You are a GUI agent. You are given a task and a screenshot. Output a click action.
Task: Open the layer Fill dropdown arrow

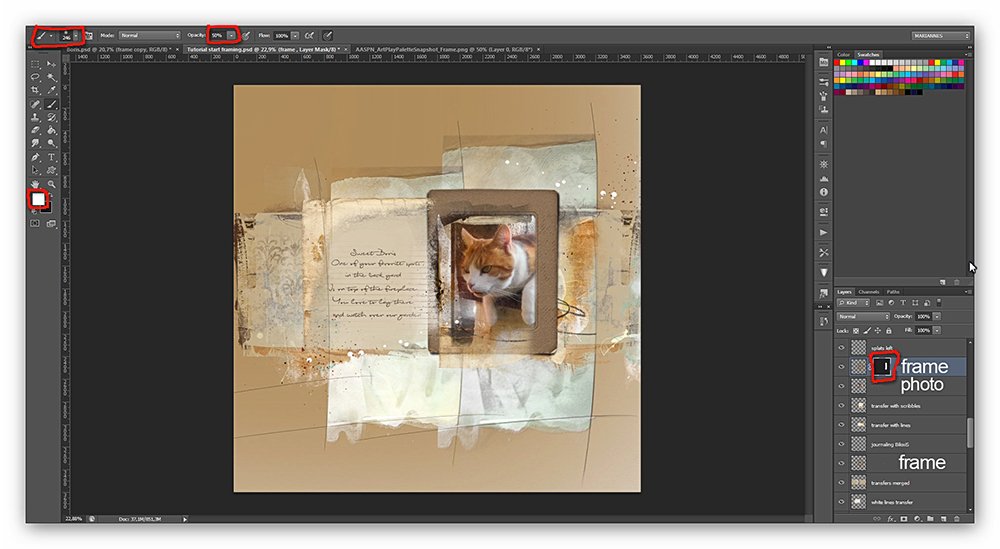tap(937, 330)
